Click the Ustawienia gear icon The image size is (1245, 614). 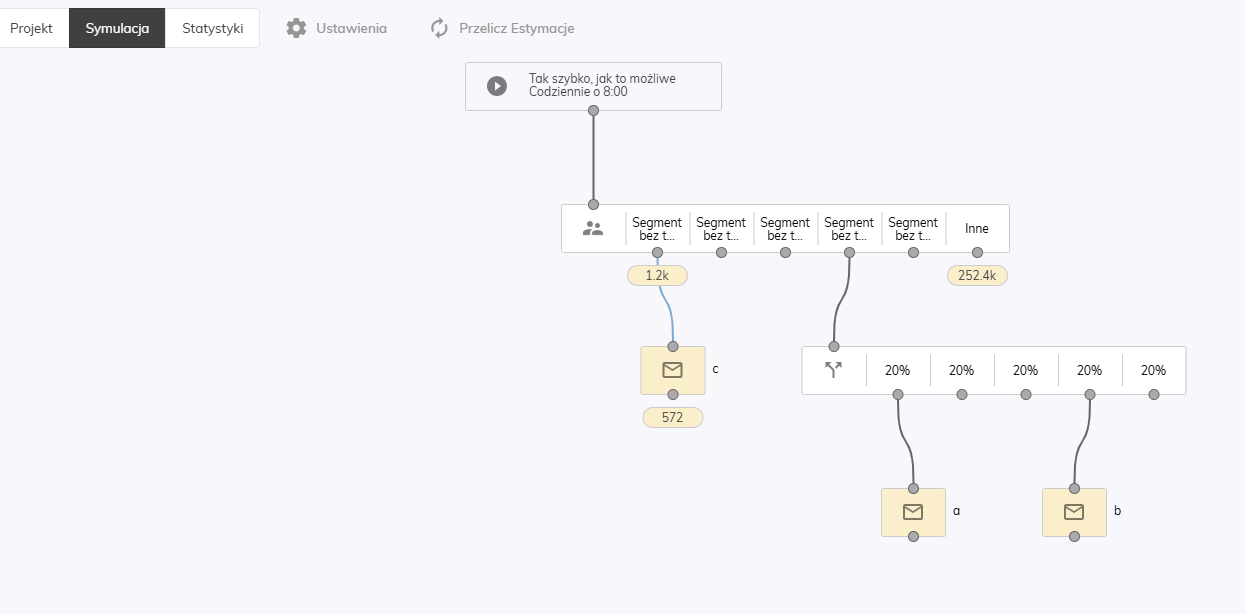coord(296,28)
